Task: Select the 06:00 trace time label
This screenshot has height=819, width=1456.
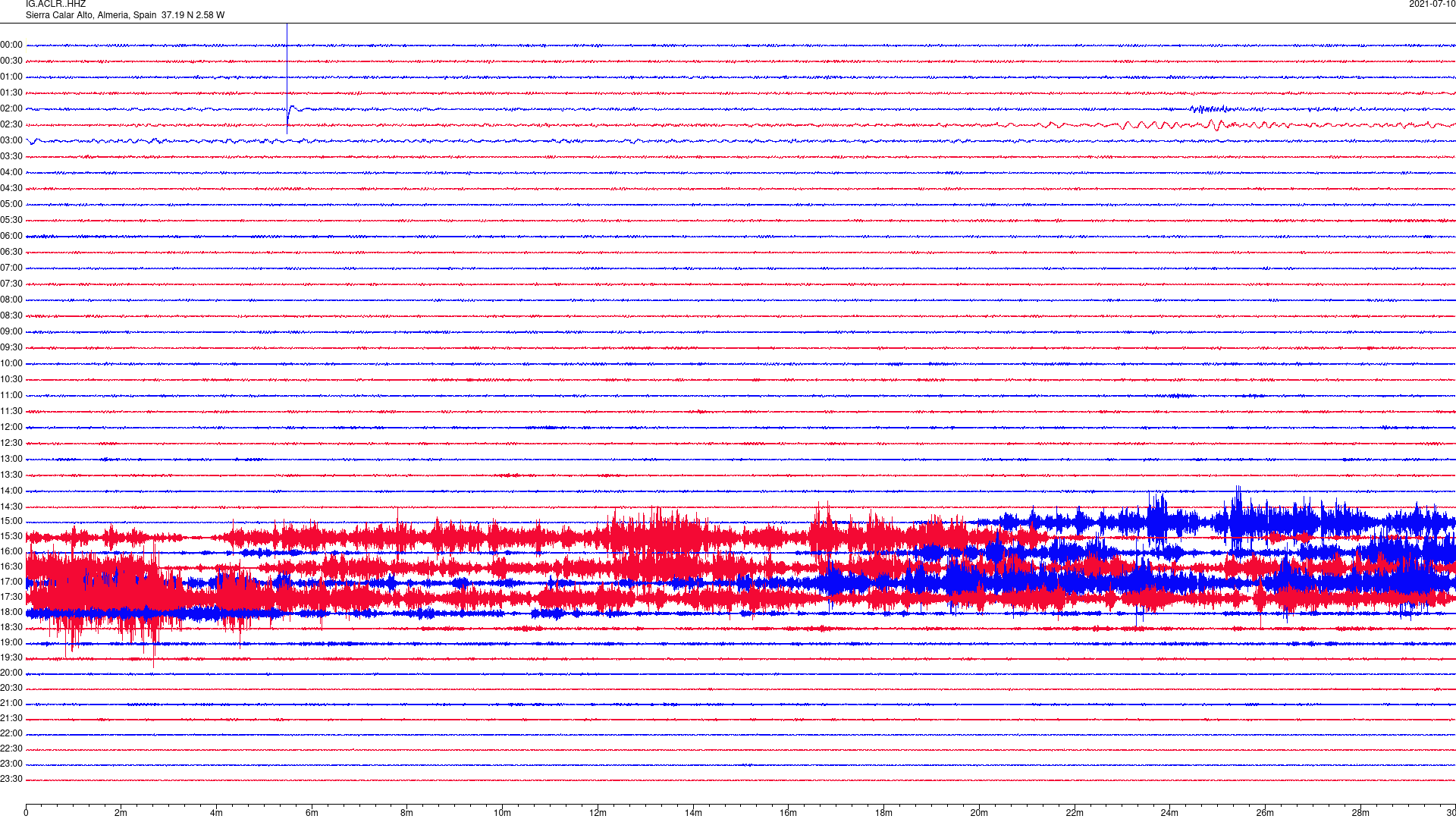Action: (x=11, y=237)
